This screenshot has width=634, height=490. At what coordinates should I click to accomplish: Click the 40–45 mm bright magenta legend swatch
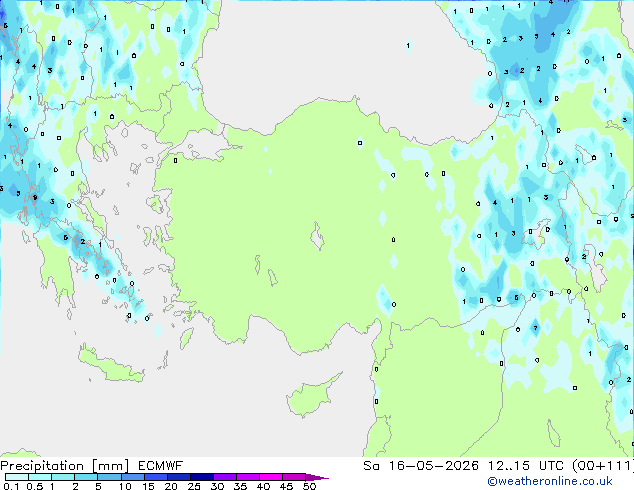tap(271, 477)
